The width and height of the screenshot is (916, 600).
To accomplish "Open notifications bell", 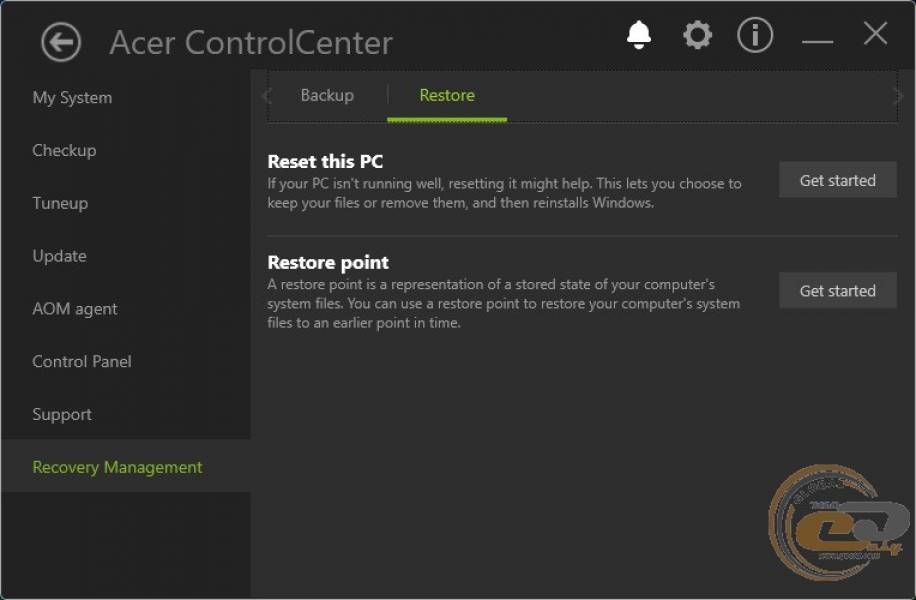I will pos(639,35).
